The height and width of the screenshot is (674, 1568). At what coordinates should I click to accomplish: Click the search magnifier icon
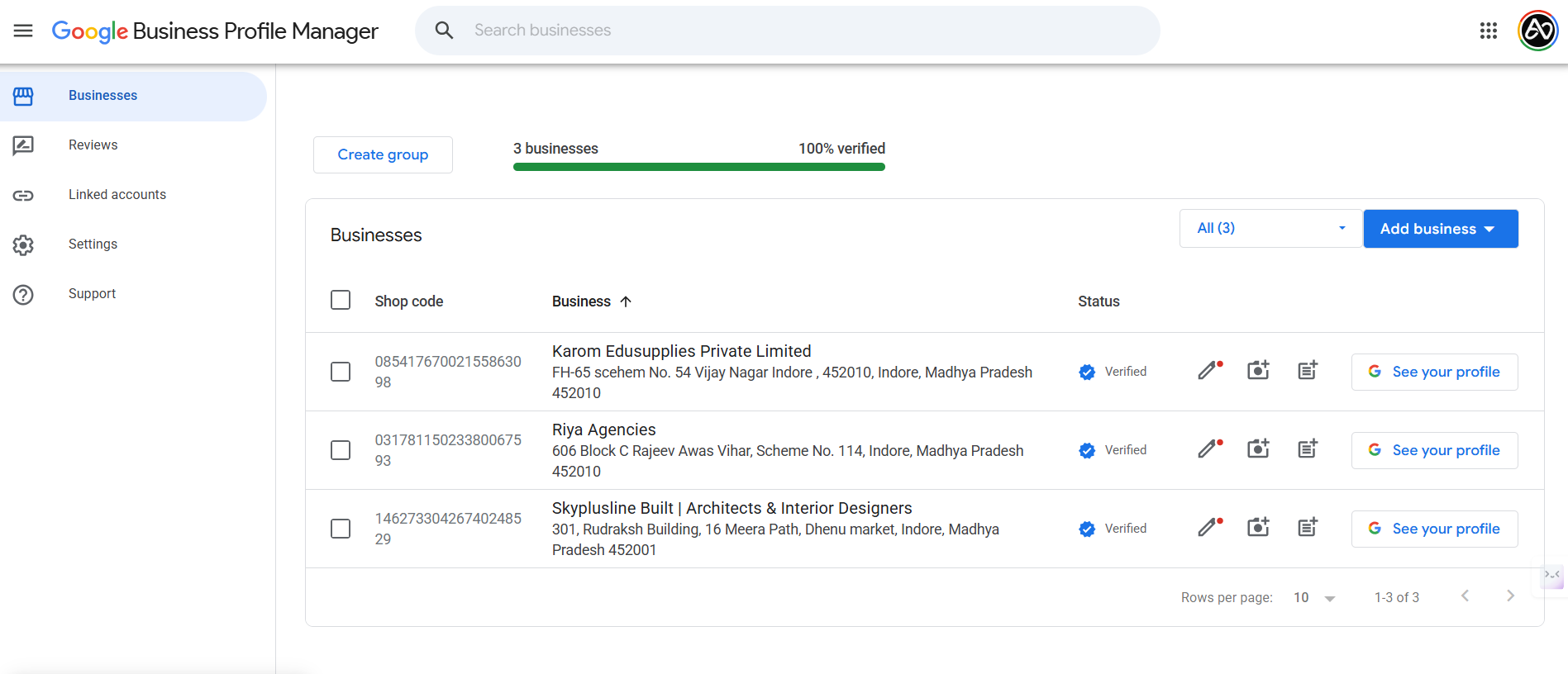444,31
